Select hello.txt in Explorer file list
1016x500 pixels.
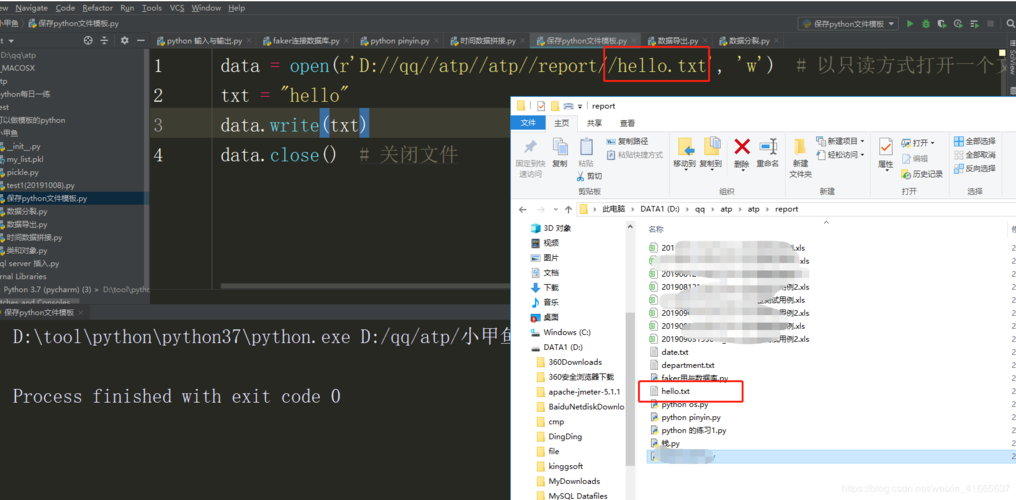(x=677, y=391)
